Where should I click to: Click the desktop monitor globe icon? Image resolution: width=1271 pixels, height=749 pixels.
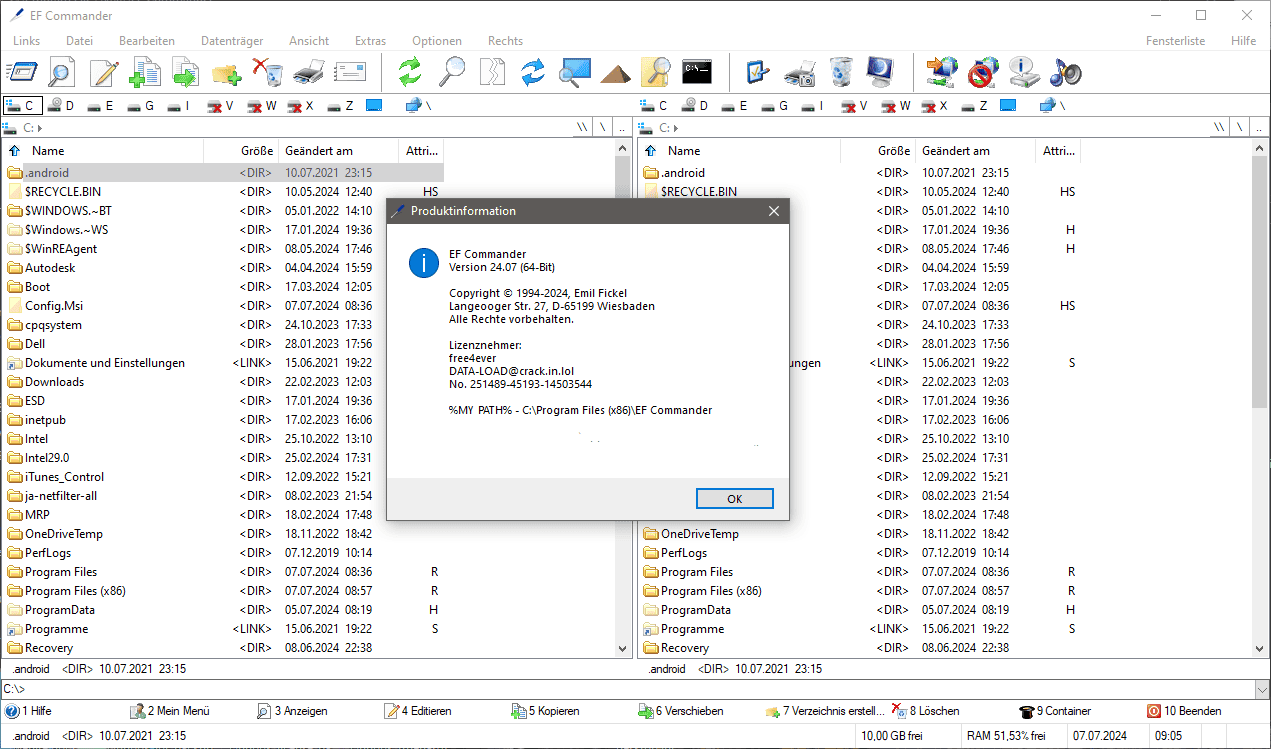pos(881,72)
